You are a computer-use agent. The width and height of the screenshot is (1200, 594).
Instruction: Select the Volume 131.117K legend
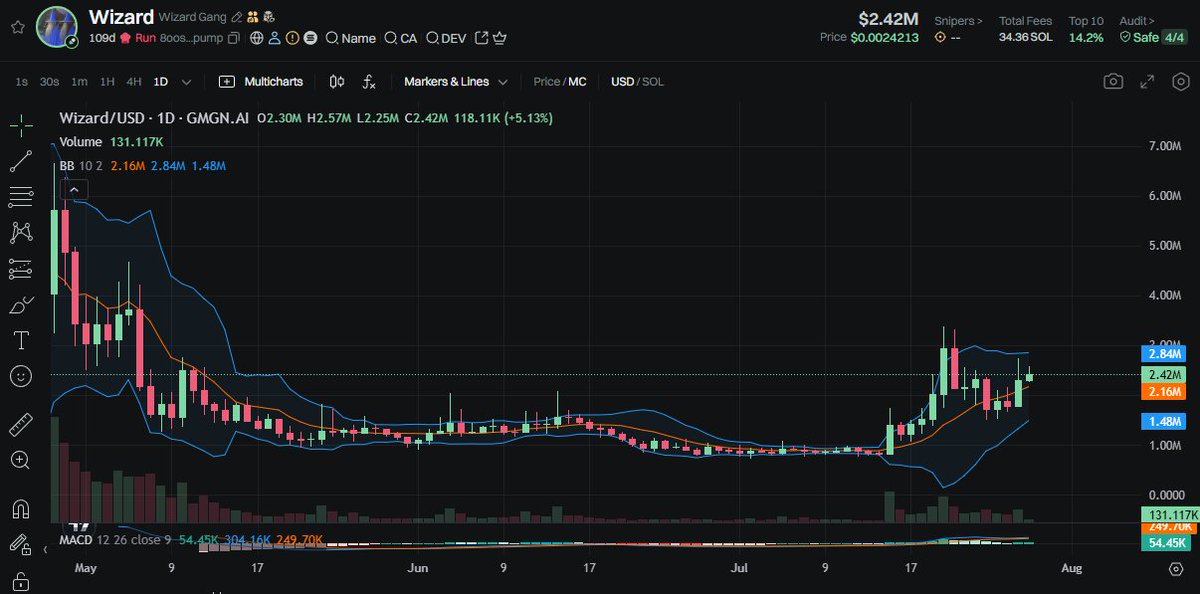111,142
